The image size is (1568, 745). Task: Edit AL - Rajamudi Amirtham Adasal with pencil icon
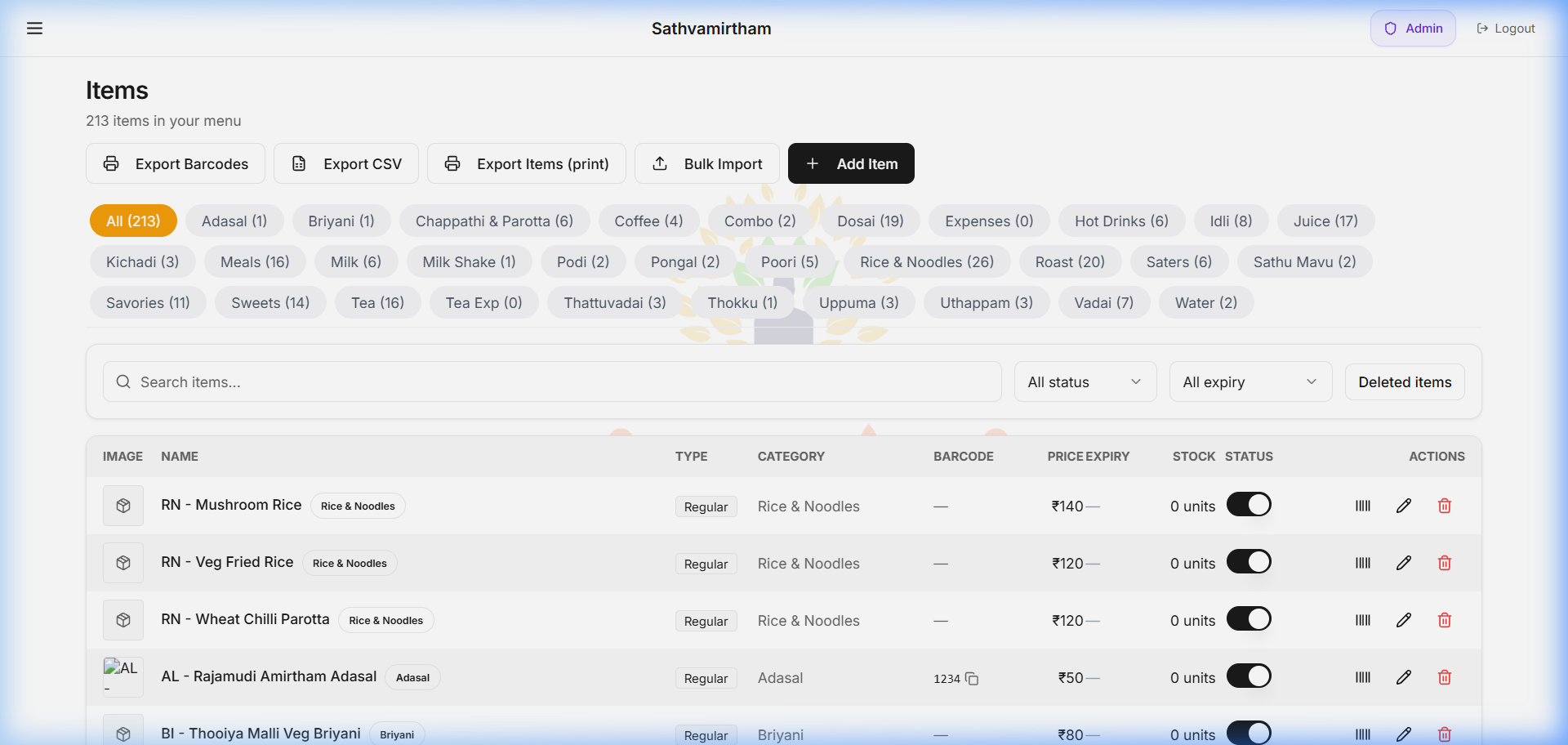pyautogui.click(x=1404, y=677)
